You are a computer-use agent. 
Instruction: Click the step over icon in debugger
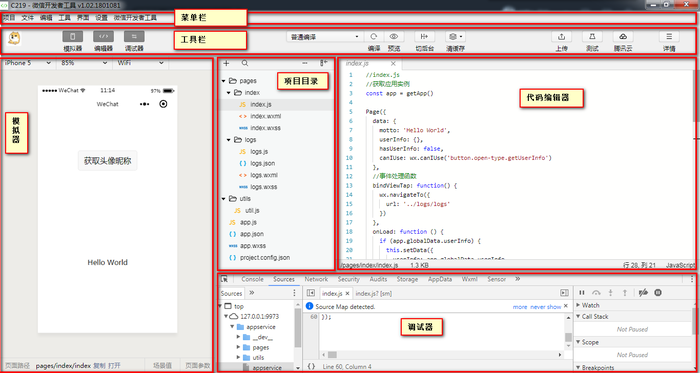point(596,293)
